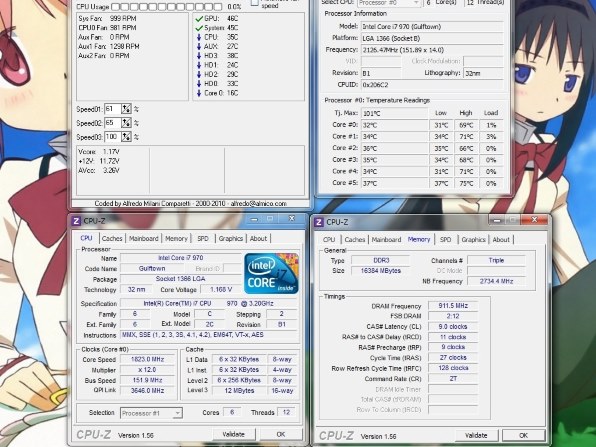Click the GPU temperature green checkmark icon

pyautogui.click(x=199, y=19)
